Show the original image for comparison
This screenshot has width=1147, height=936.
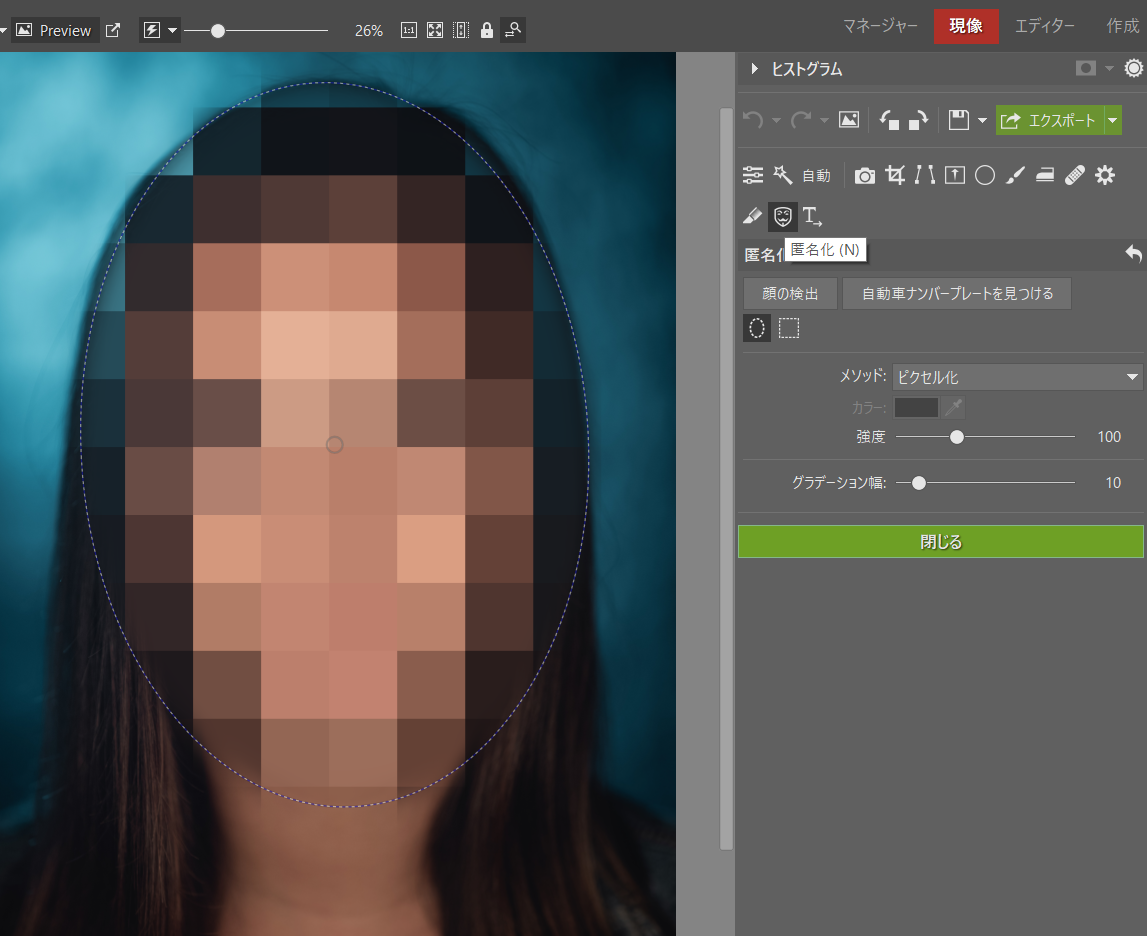tap(849, 119)
